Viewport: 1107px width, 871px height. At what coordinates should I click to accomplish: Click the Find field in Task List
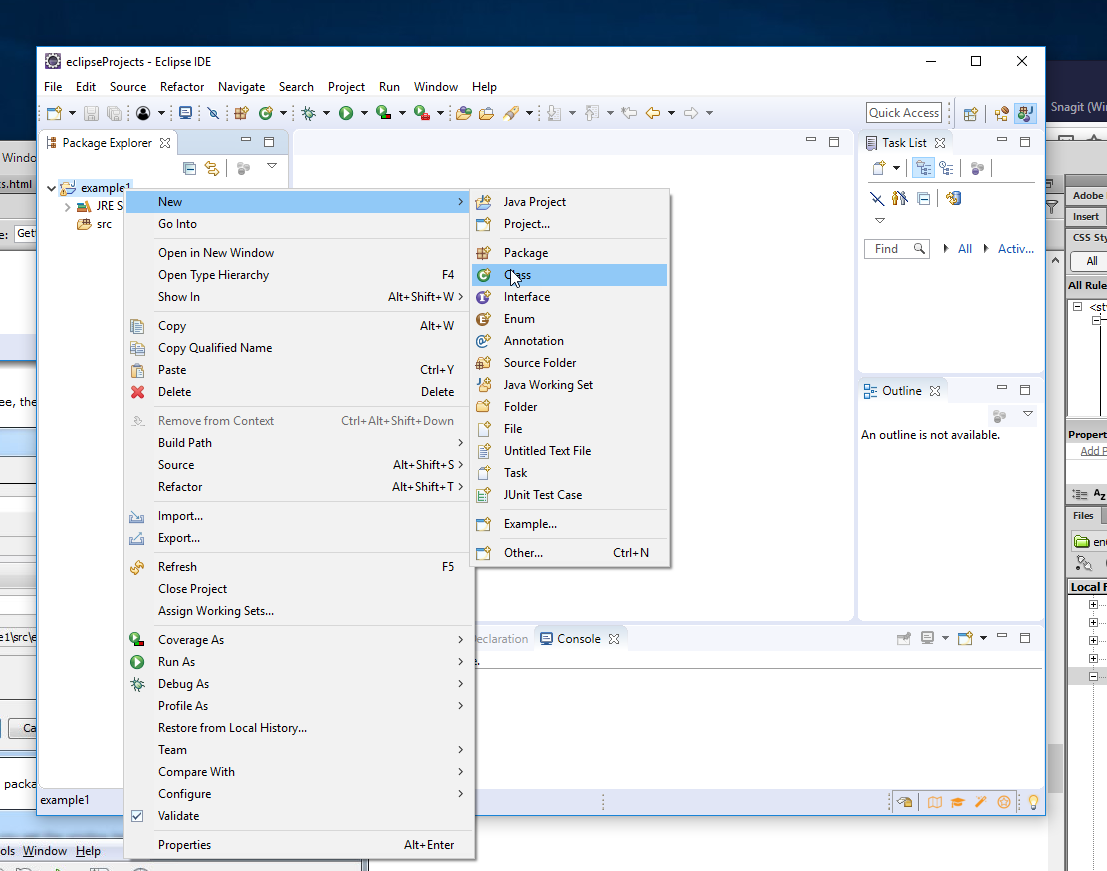897,248
